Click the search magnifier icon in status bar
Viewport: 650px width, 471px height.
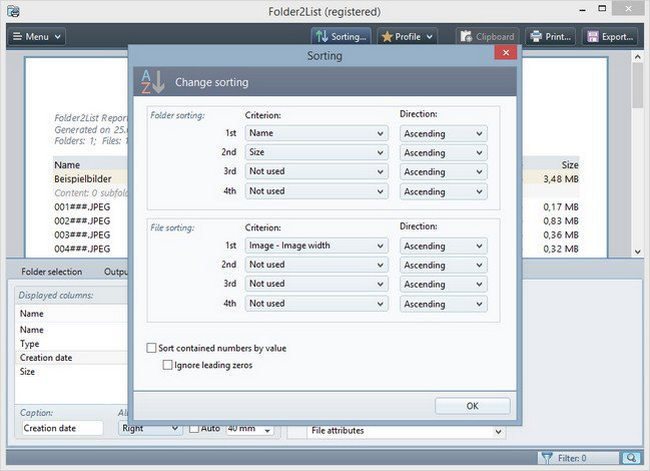631,458
